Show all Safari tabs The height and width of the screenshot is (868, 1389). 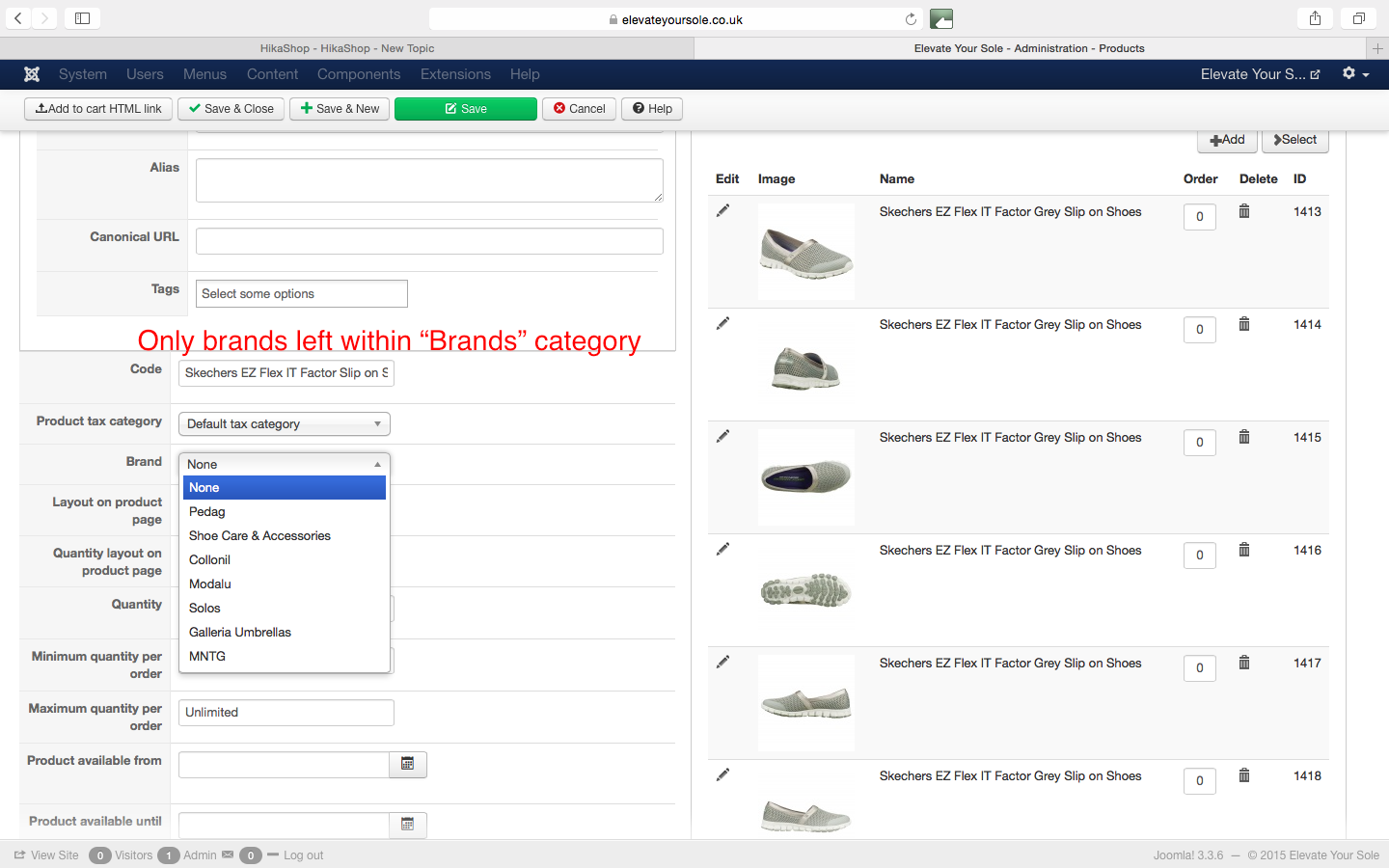(x=1358, y=18)
